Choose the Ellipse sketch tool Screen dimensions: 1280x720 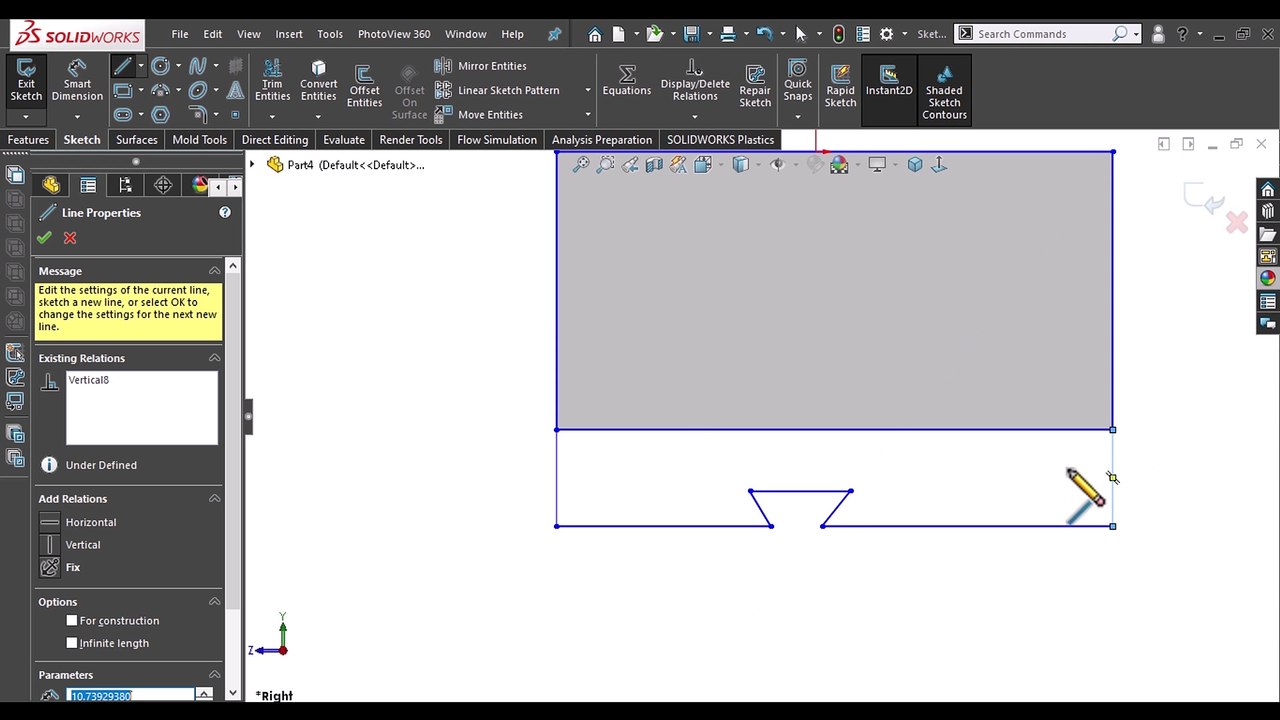coord(197,91)
